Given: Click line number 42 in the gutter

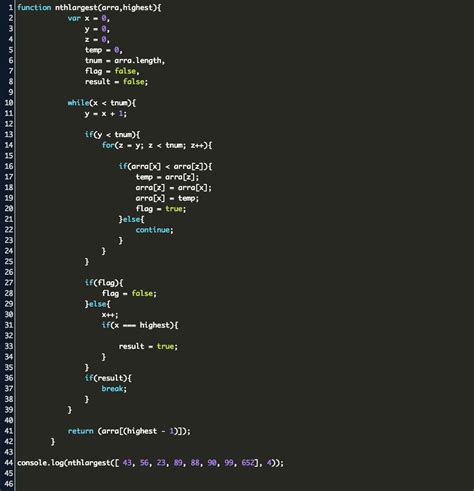Looking at the screenshot, I should point(9,442).
